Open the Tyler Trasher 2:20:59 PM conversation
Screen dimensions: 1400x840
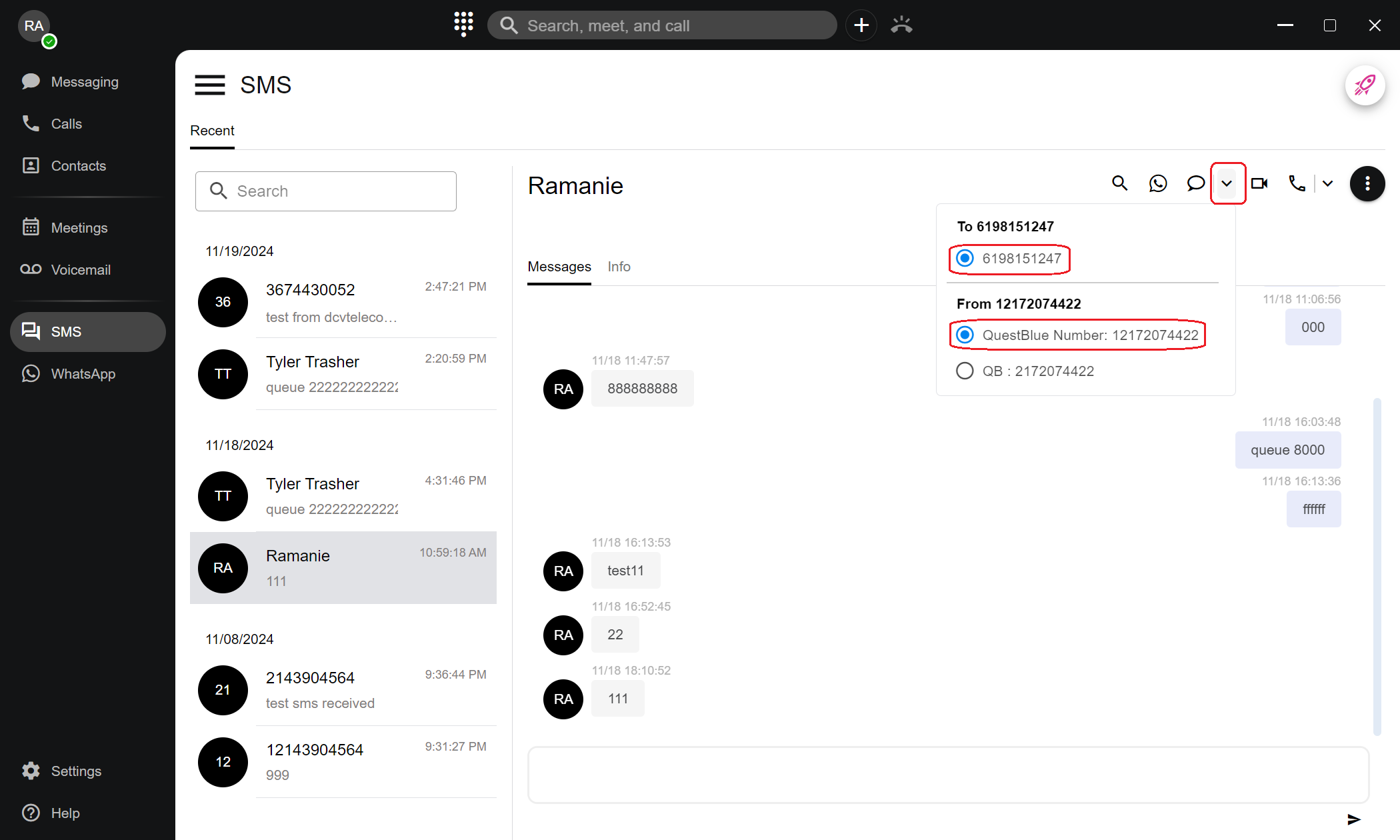coord(343,374)
